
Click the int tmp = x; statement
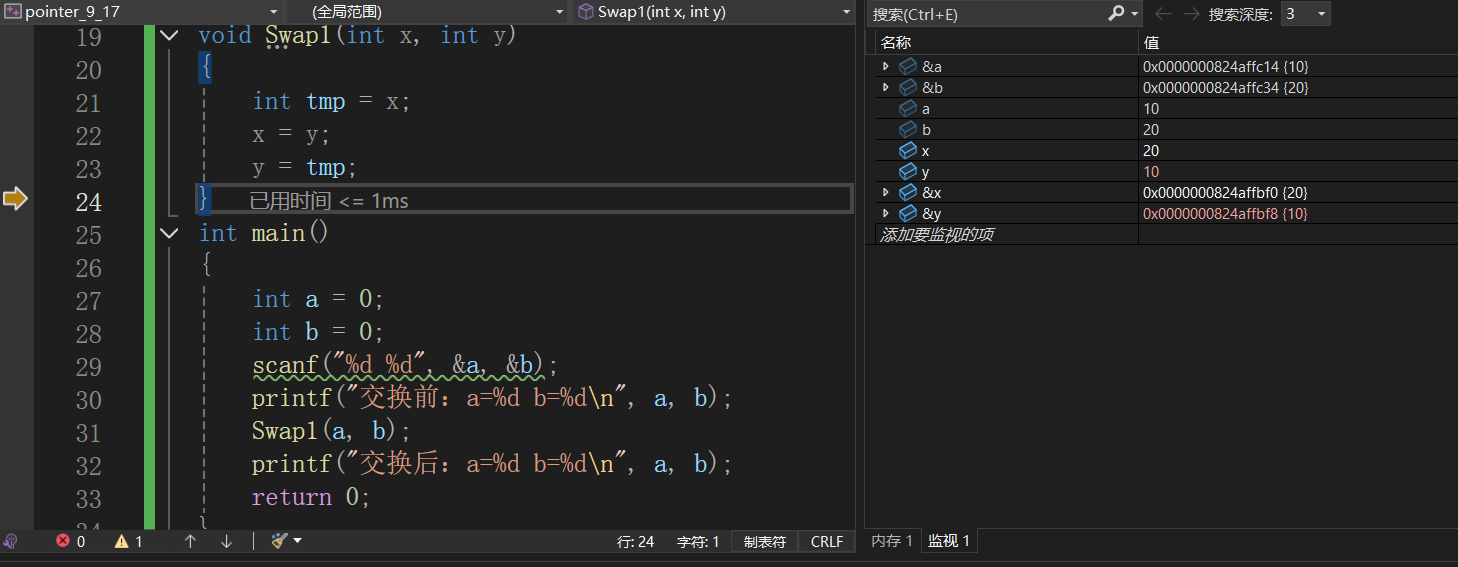(x=332, y=101)
